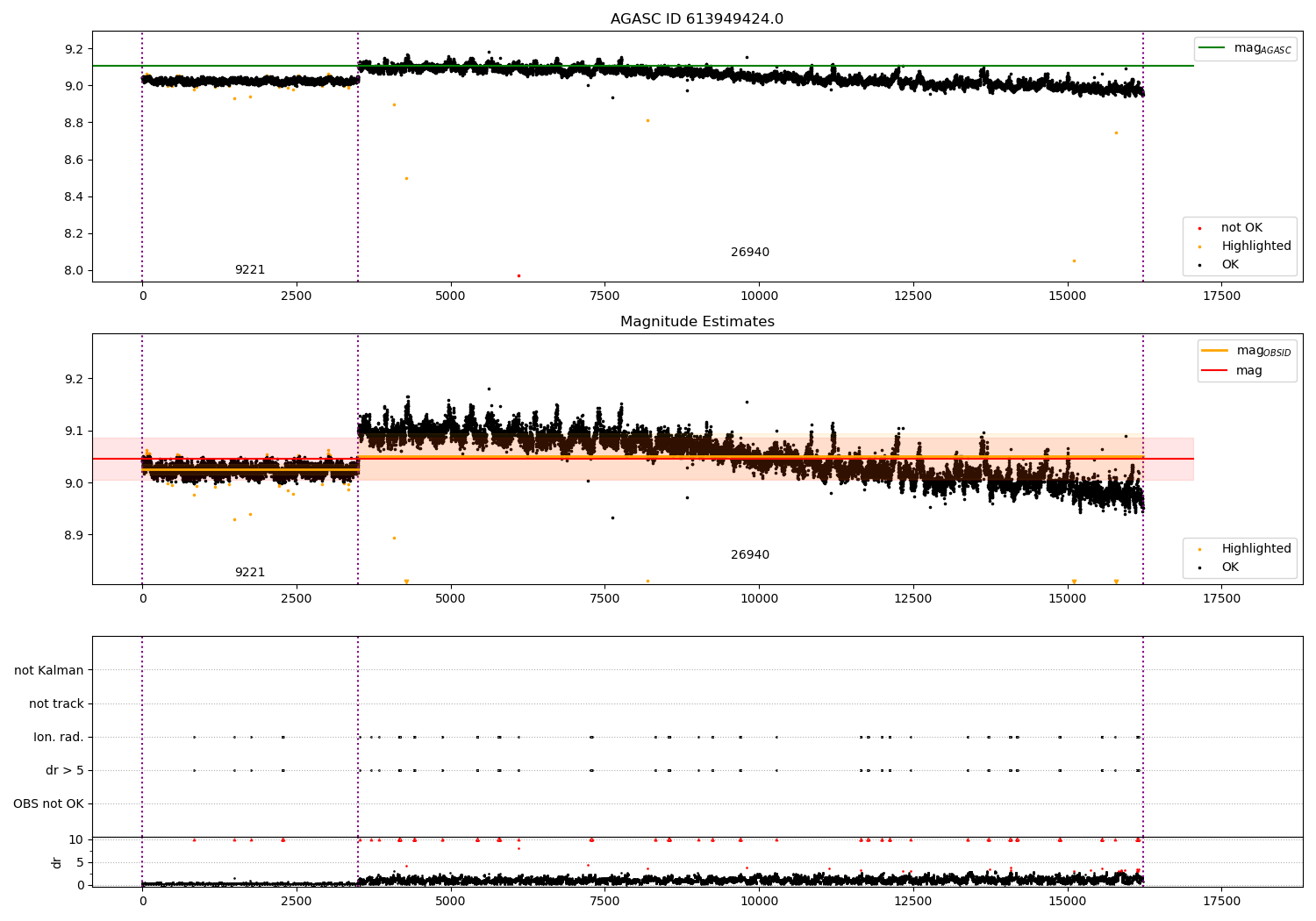Click the 'Ion. rad.' row label

click(59, 737)
